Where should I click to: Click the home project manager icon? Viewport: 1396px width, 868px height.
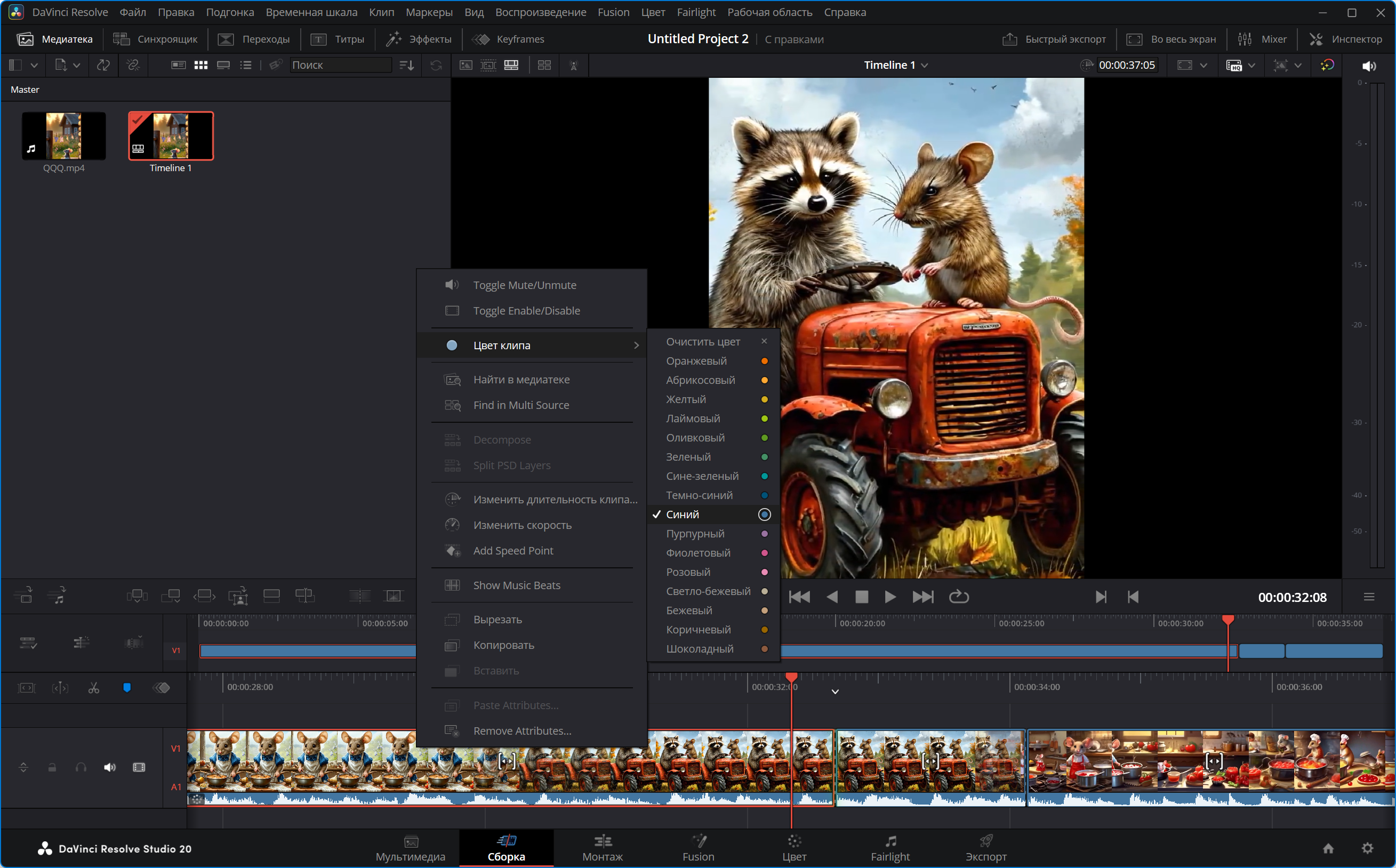[1328, 848]
